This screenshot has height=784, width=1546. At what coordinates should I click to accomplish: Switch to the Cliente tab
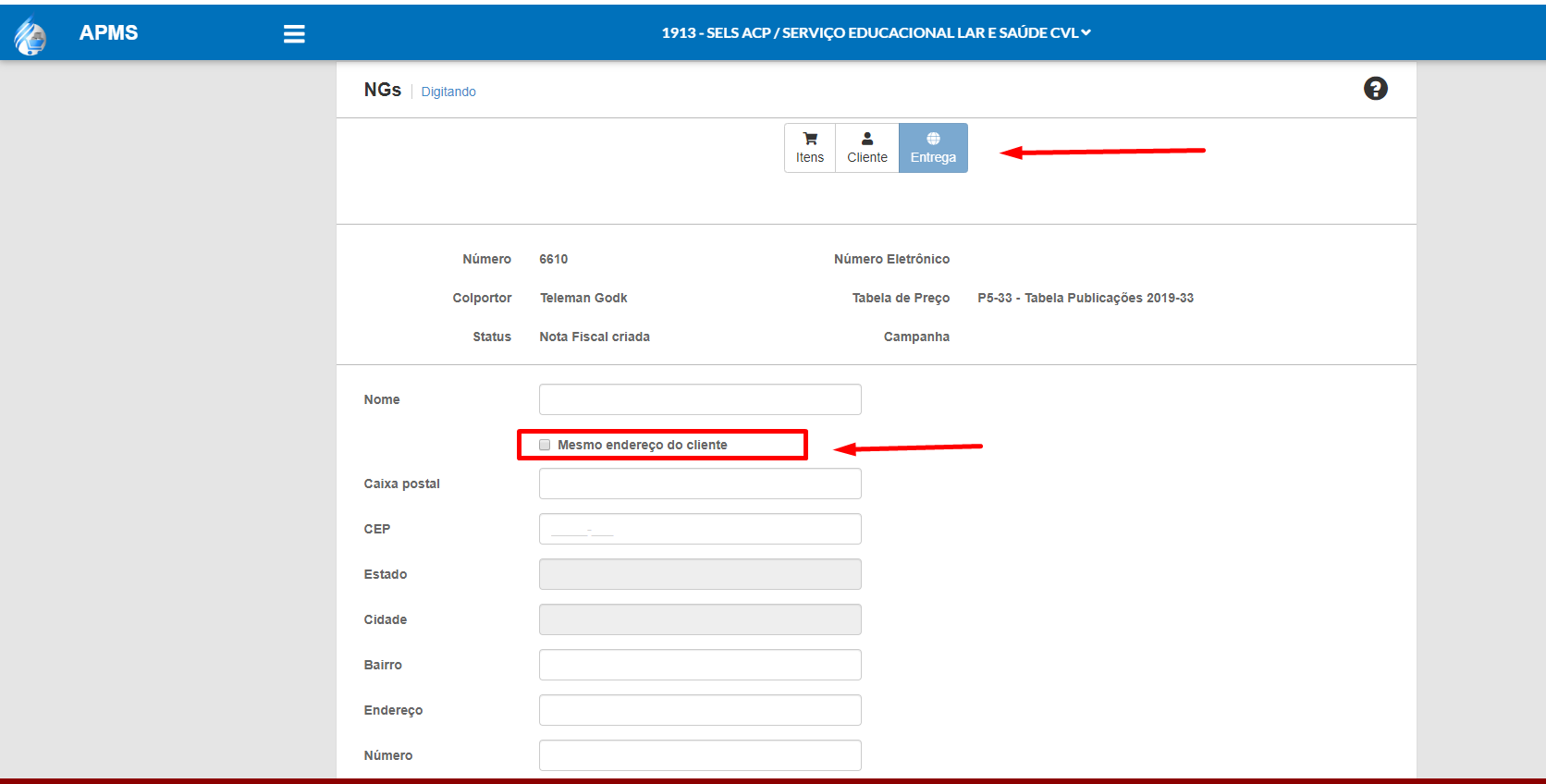pos(867,148)
